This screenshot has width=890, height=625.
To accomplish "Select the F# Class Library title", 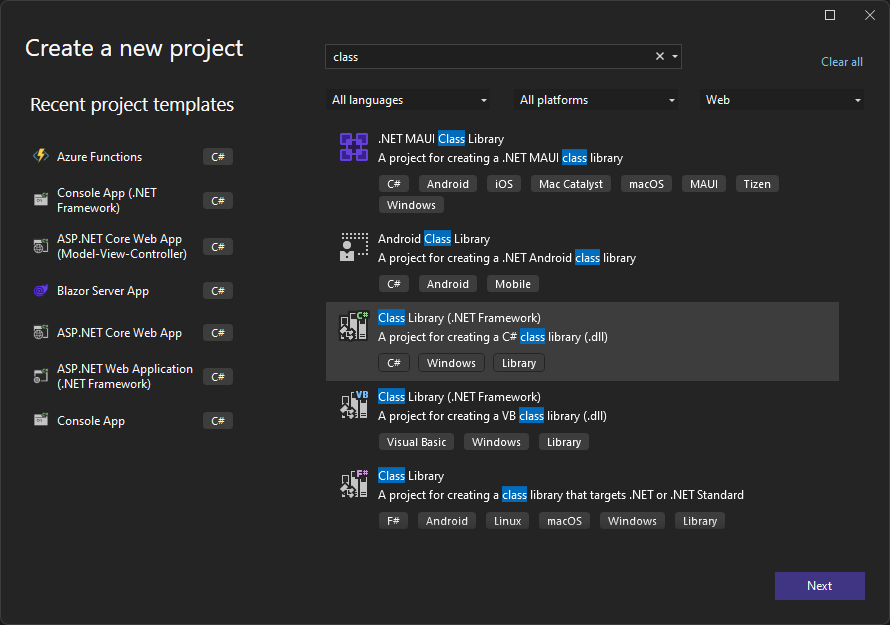I will coord(411,475).
